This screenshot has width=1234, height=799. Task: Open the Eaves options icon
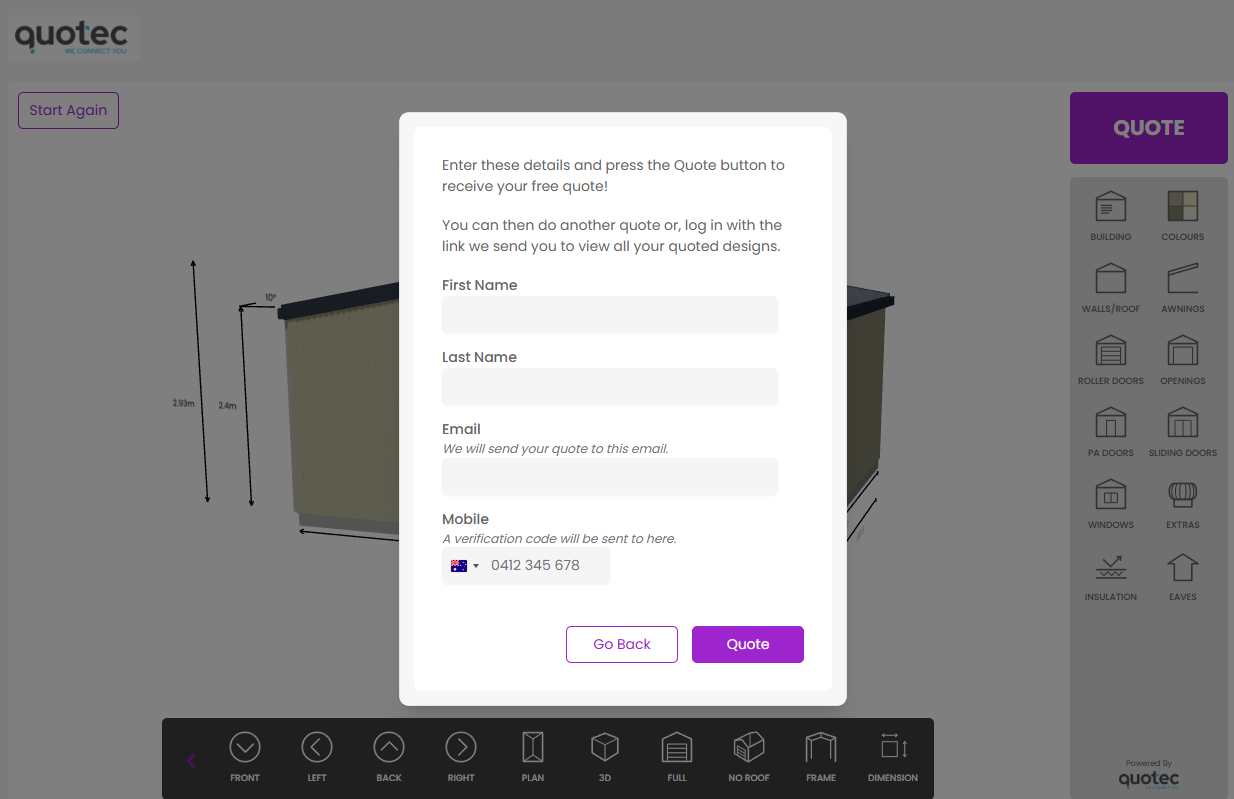[x=1183, y=567]
